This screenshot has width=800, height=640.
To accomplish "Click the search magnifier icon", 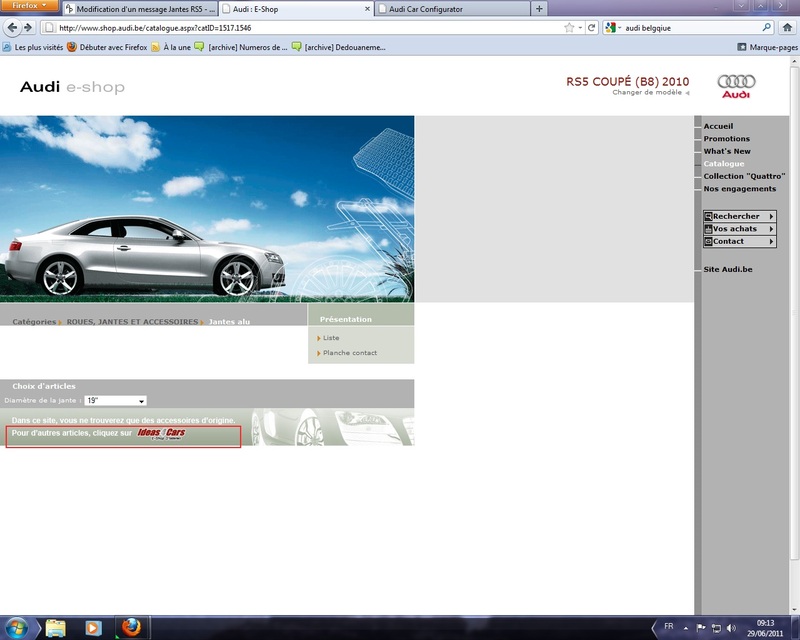I will click(767, 28).
